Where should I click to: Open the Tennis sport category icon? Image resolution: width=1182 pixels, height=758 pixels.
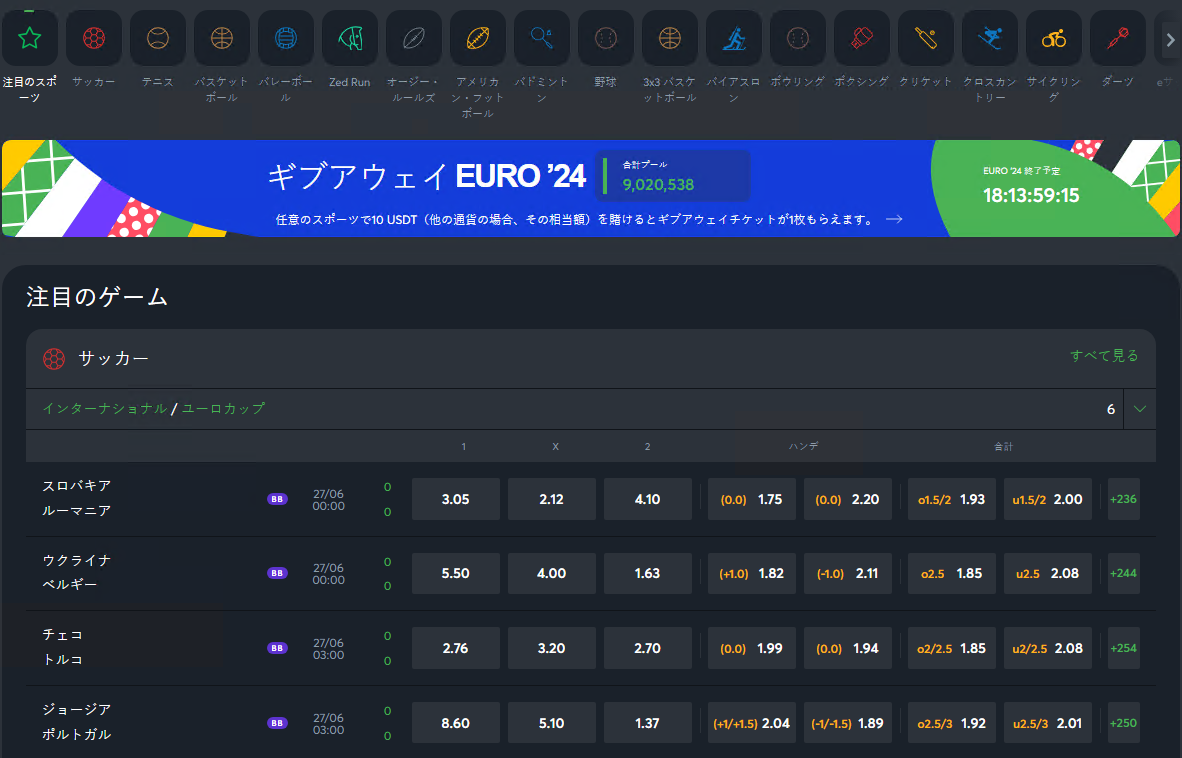158,38
